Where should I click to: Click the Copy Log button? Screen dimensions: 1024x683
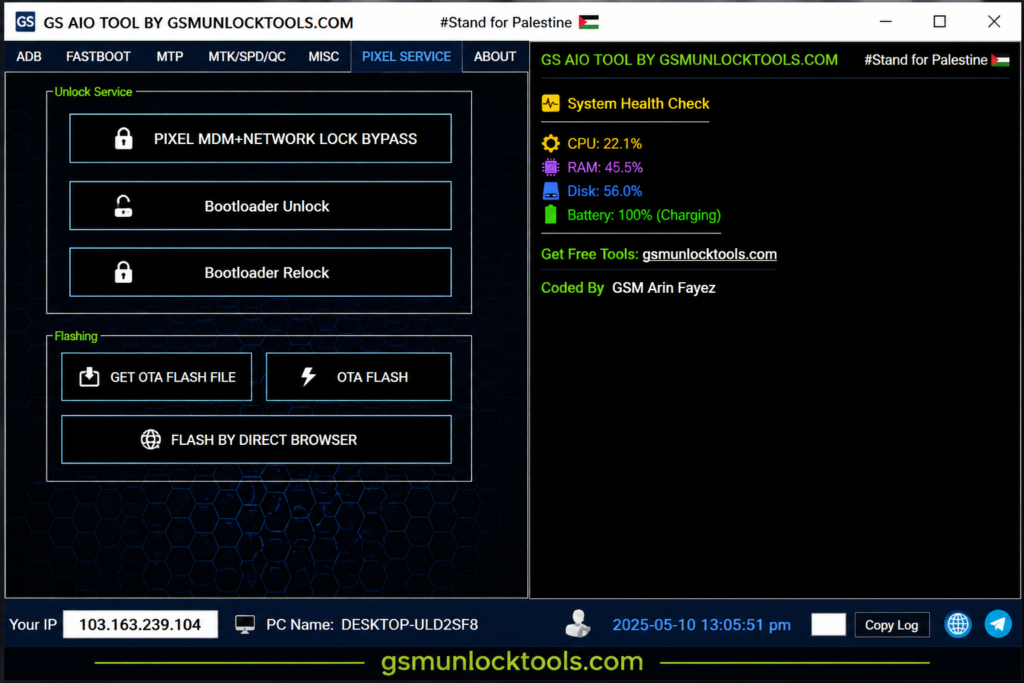[891, 625]
